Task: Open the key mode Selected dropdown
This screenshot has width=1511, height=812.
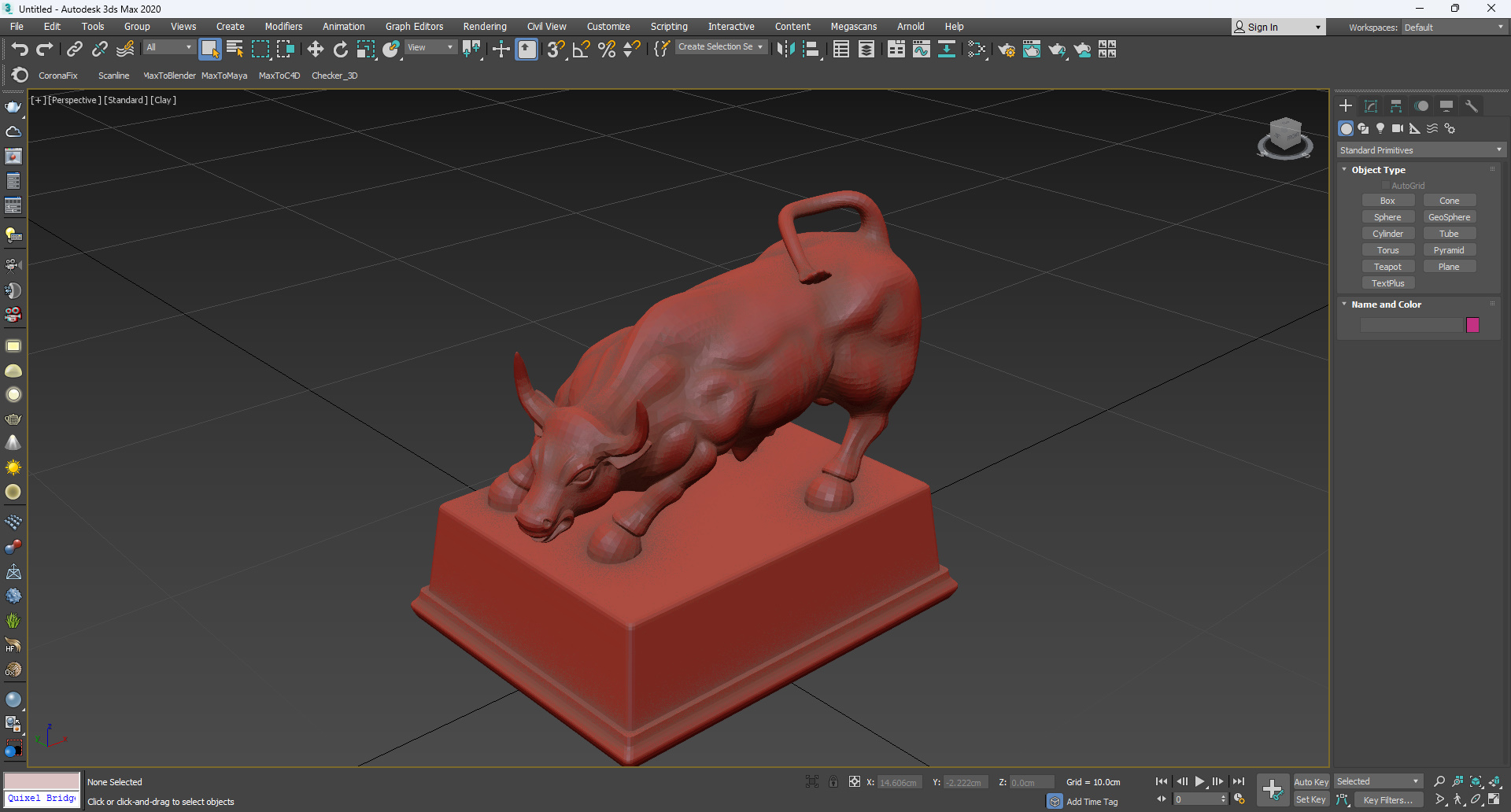Action: coord(1378,781)
